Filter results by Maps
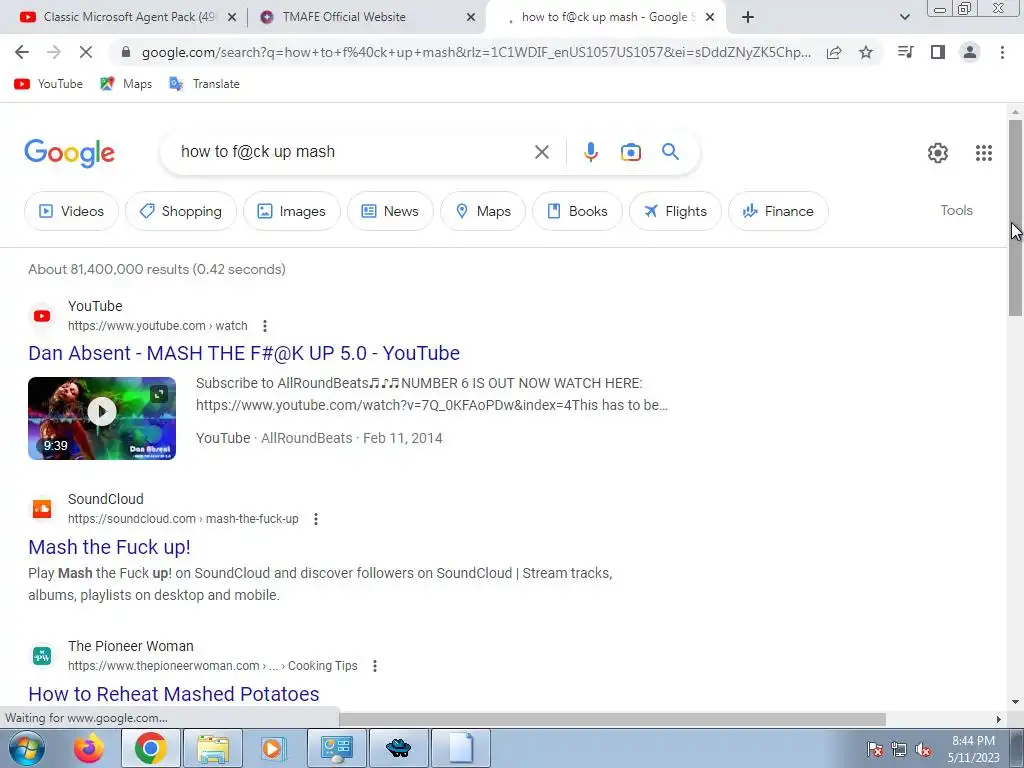The height and width of the screenshot is (768, 1024). [x=483, y=211]
